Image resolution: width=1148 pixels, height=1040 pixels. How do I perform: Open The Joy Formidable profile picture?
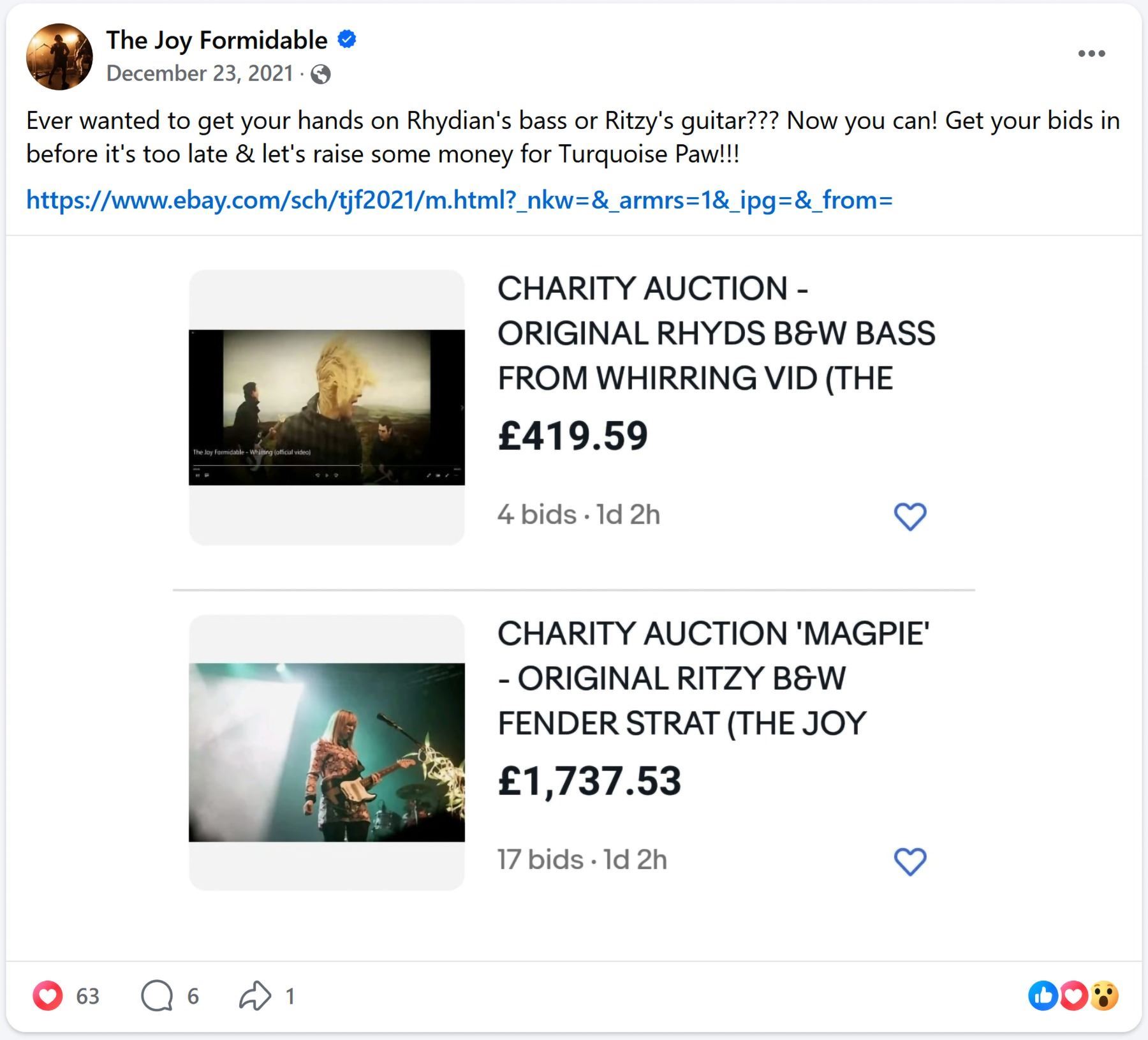[x=59, y=57]
